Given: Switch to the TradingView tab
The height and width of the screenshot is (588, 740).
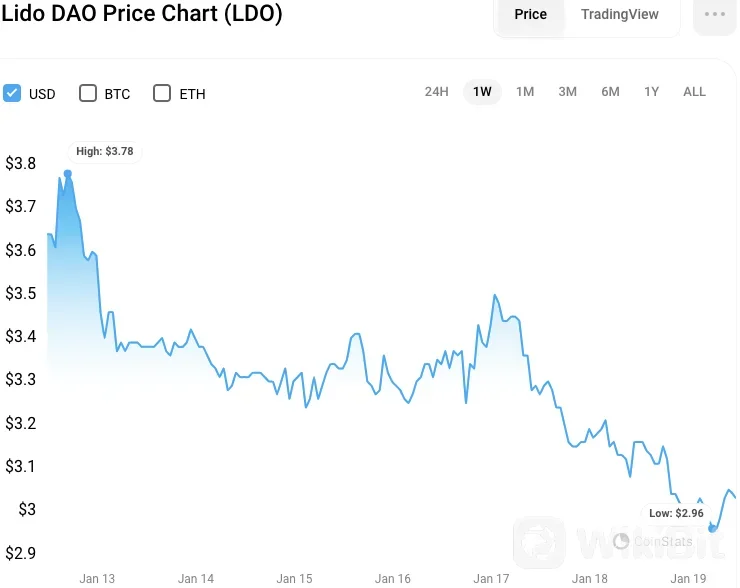Looking at the screenshot, I should click(x=620, y=14).
